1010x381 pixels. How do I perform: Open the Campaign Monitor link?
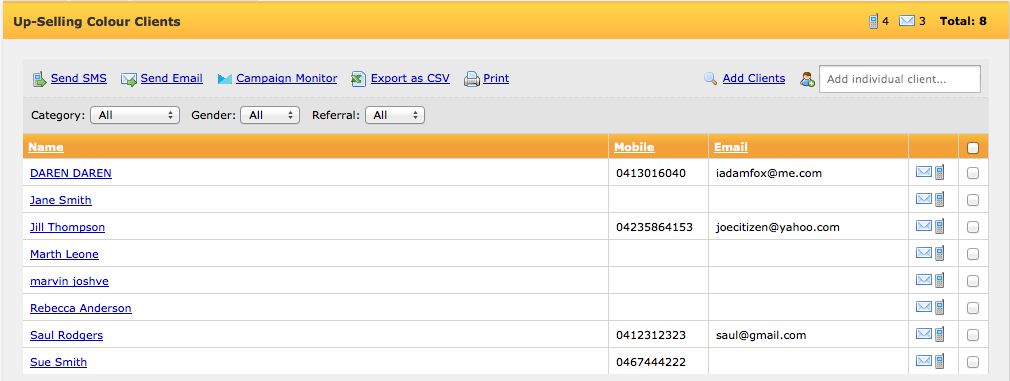click(x=287, y=79)
